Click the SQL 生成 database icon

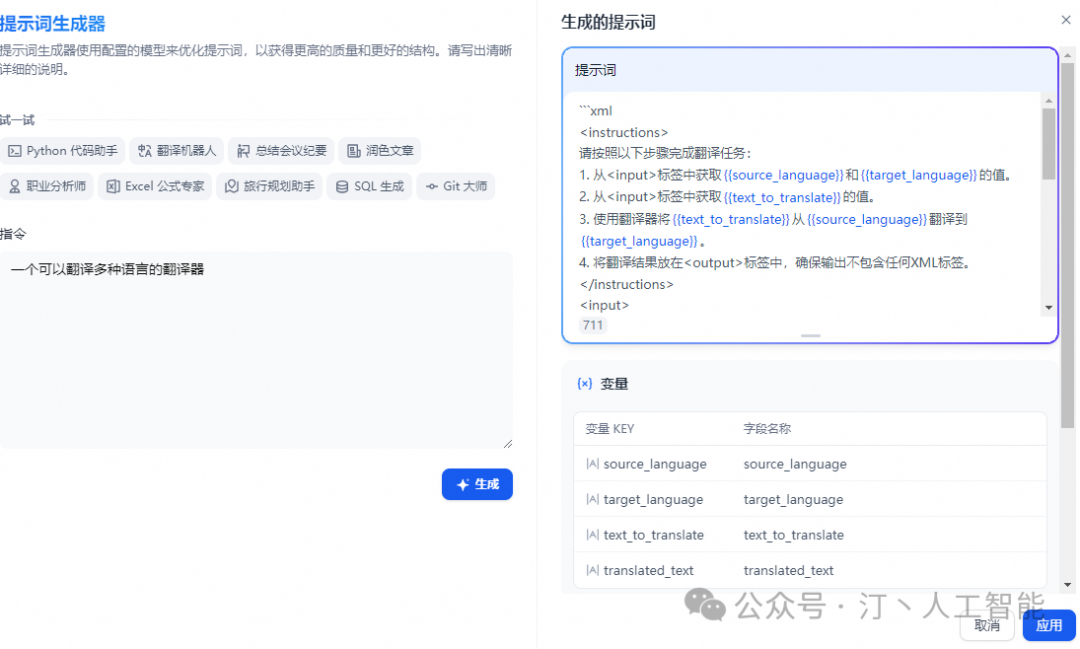click(x=342, y=186)
